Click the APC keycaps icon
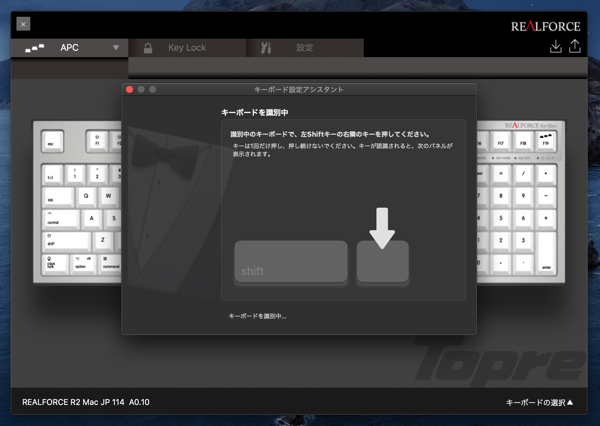The image size is (600, 426). click(35, 48)
